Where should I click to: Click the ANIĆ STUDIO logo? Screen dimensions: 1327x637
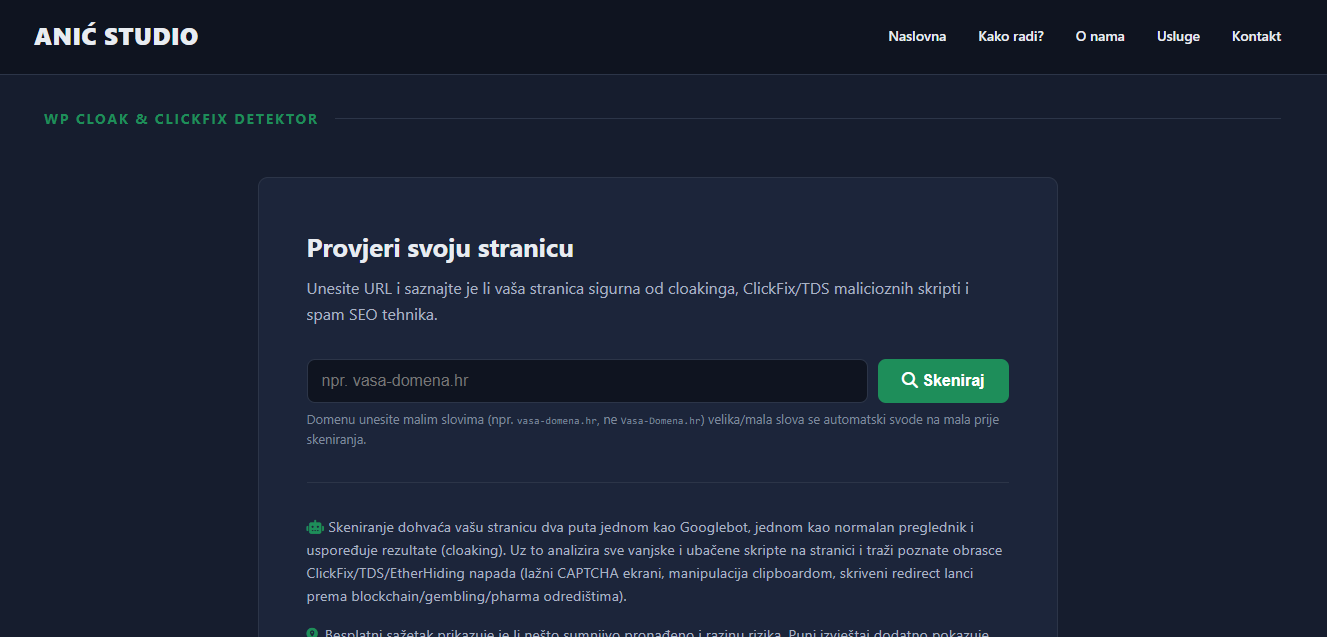[116, 37]
